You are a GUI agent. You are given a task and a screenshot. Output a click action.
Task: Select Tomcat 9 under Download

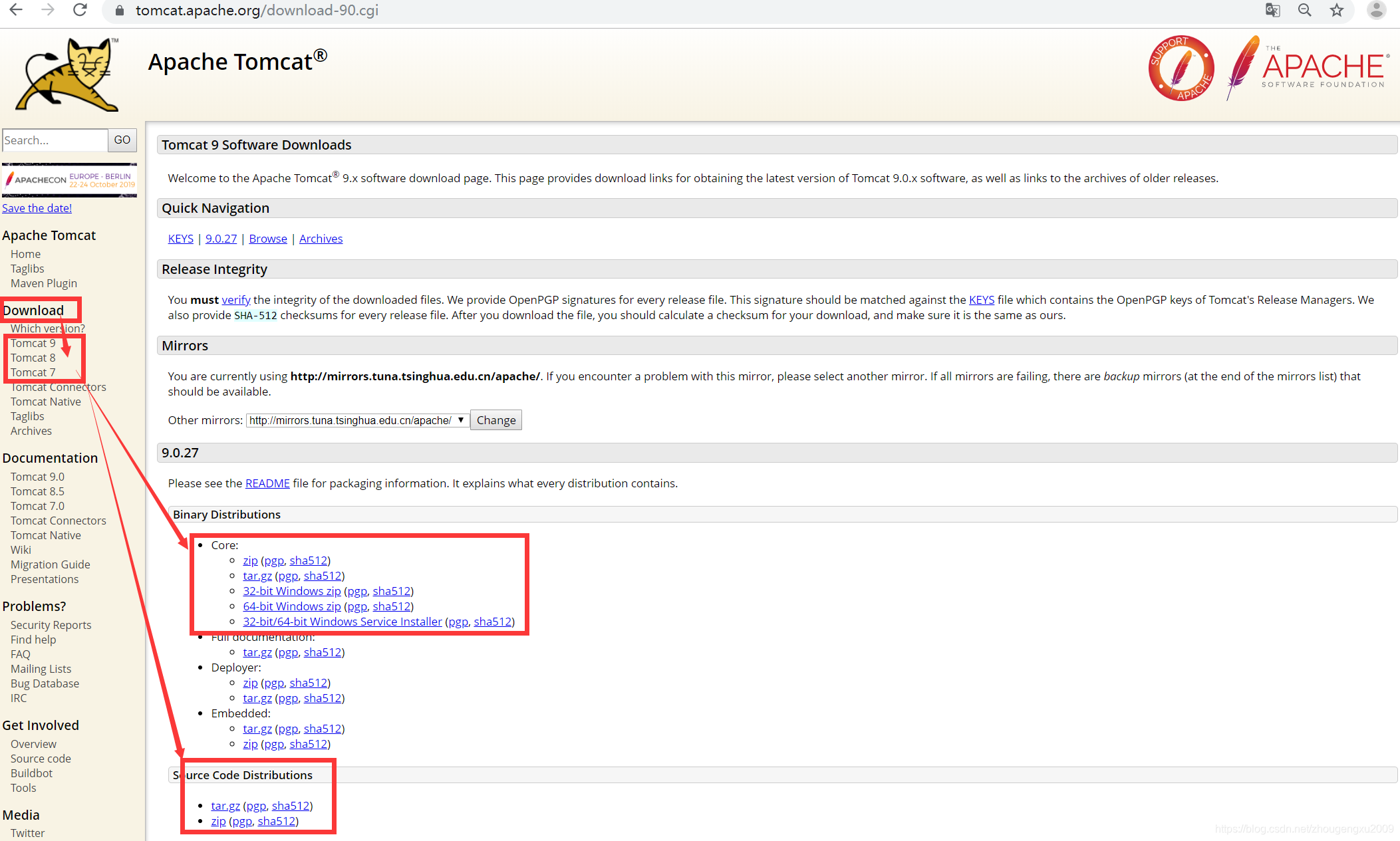[33, 343]
